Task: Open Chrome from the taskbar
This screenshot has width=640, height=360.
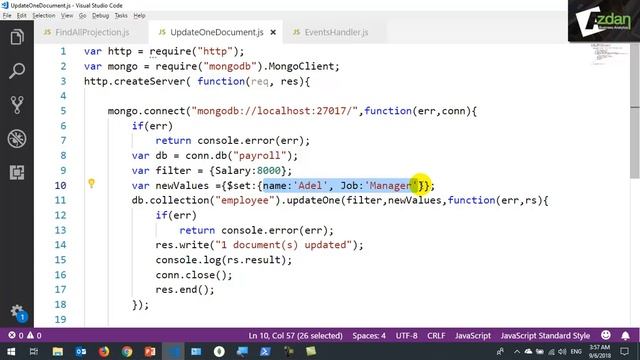Action: coord(127,351)
